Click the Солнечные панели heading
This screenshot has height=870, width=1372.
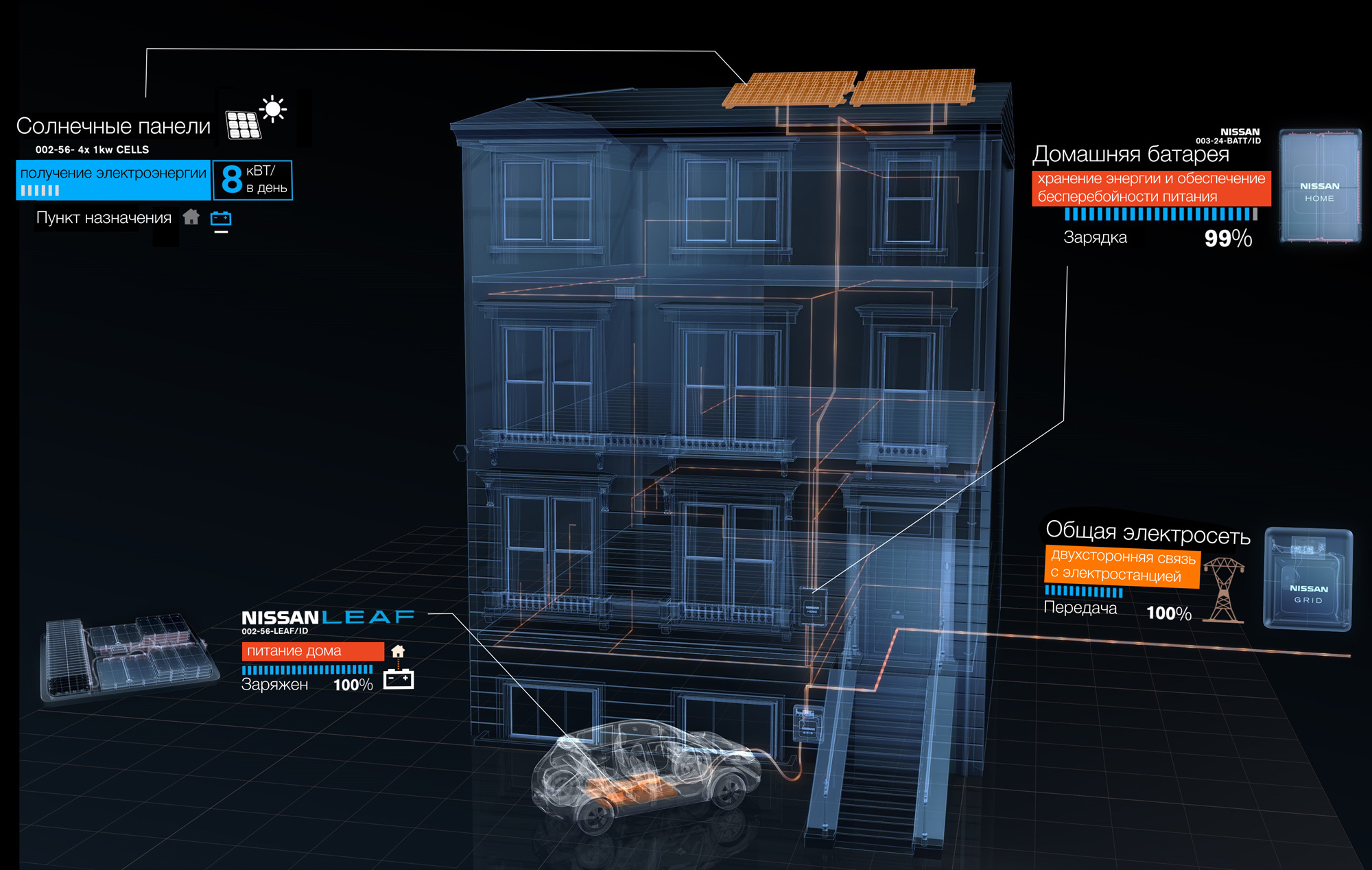(114, 126)
